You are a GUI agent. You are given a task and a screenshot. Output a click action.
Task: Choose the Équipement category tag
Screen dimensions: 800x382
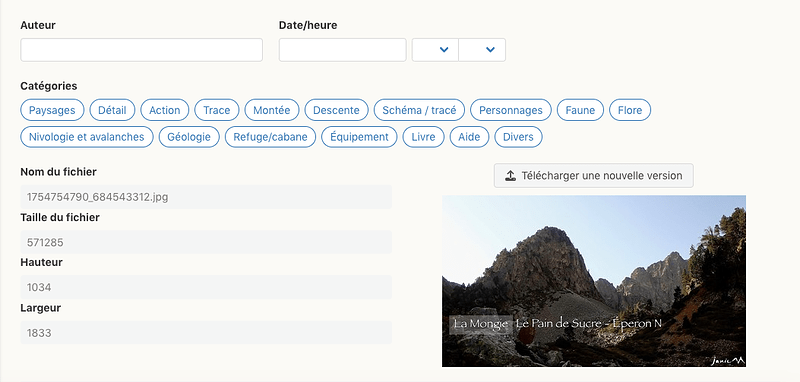coord(359,137)
